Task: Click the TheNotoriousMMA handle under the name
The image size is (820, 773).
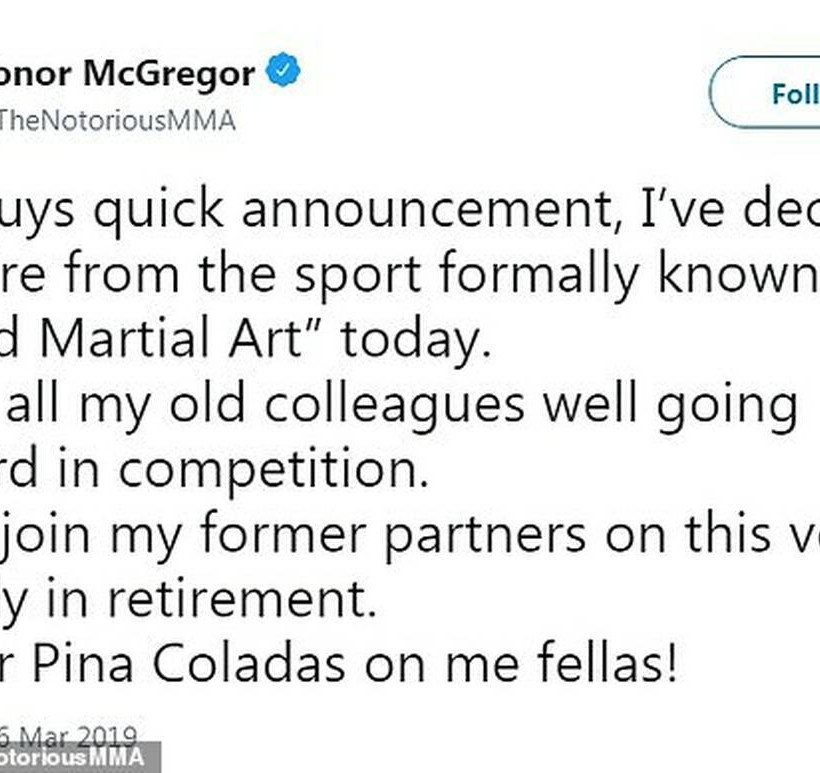Action: tap(118, 121)
